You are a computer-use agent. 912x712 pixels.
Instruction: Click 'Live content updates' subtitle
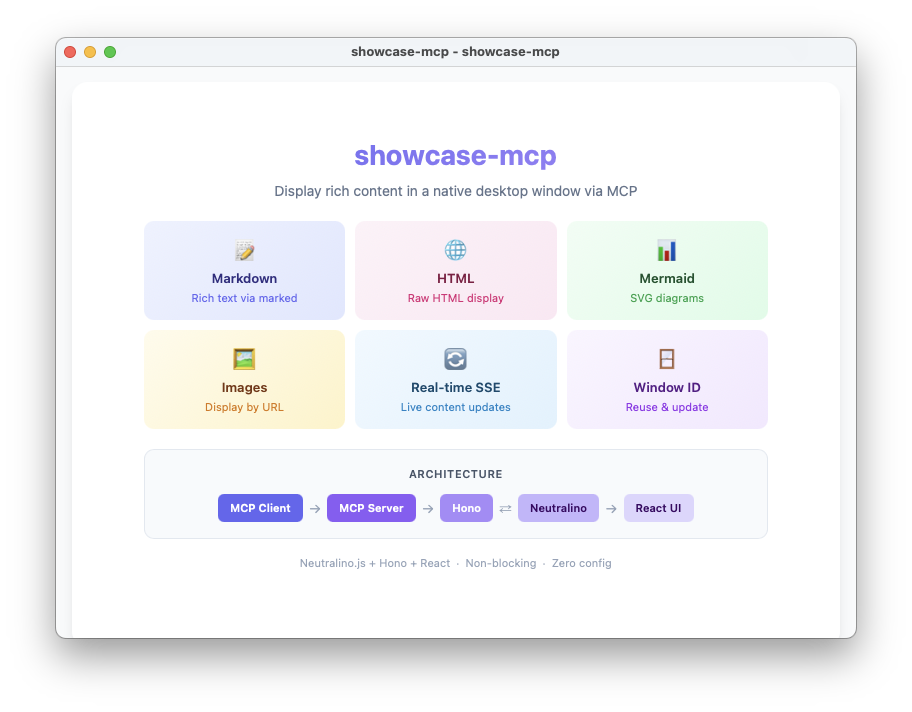point(455,407)
